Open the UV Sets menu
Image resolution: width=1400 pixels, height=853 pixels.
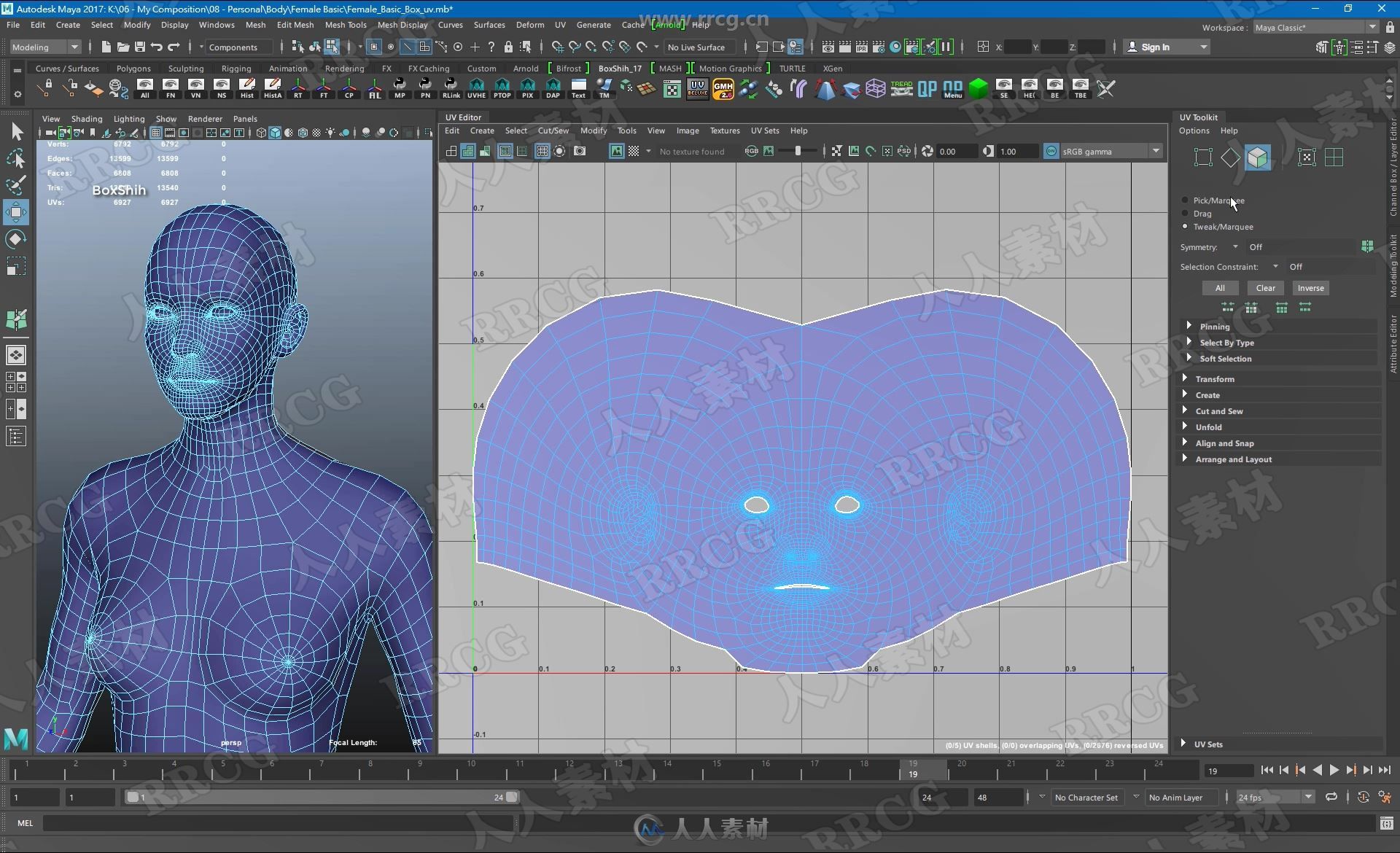pos(764,130)
